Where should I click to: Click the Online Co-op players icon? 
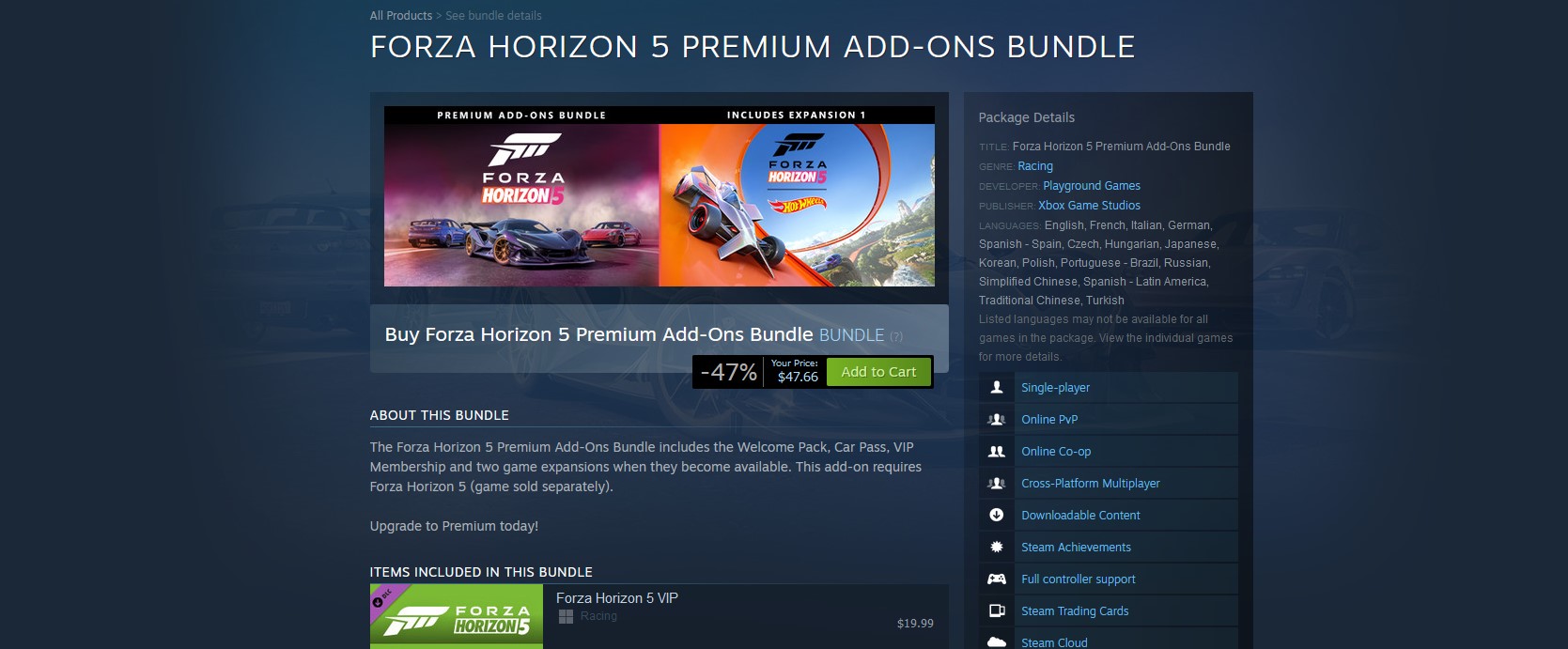(x=997, y=451)
